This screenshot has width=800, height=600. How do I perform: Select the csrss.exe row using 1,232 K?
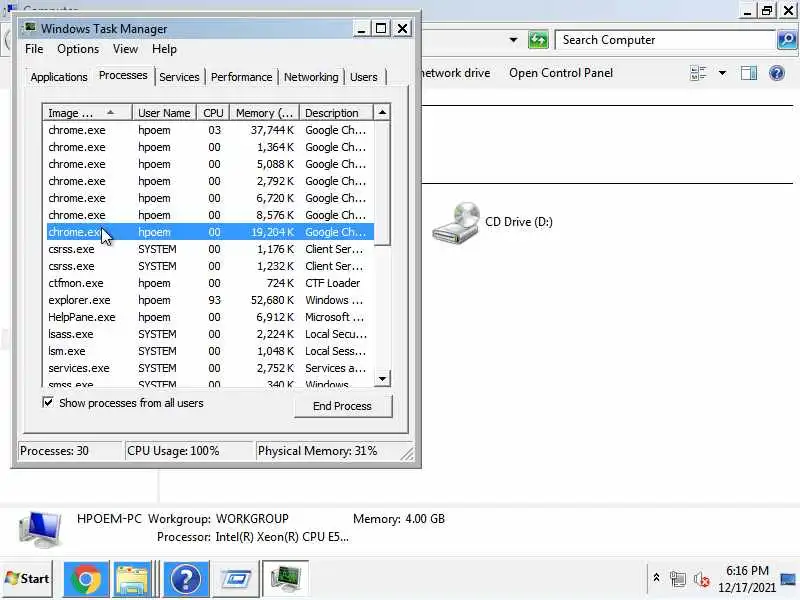click(x=210, y=266)
